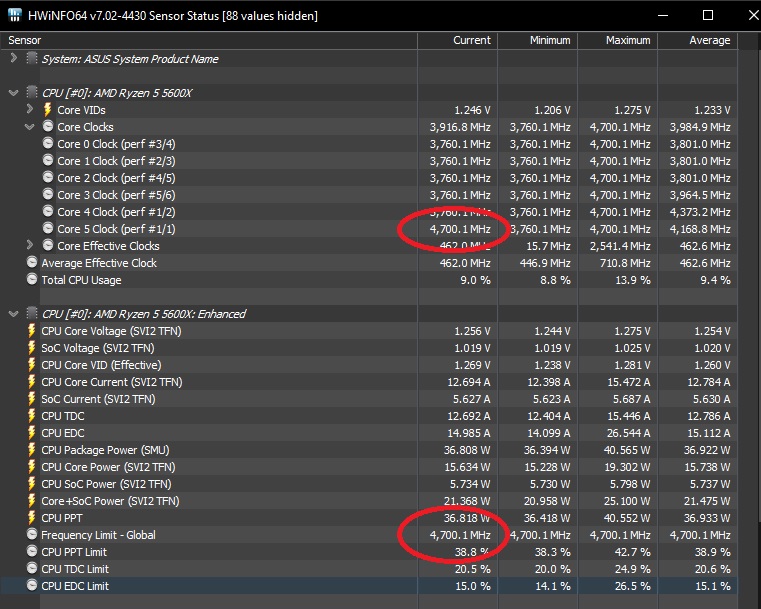This screenshot has width=761, height=609.
Task: Click the clock icon beside Core Effective Clocks
Action: (x=48, y=245)
